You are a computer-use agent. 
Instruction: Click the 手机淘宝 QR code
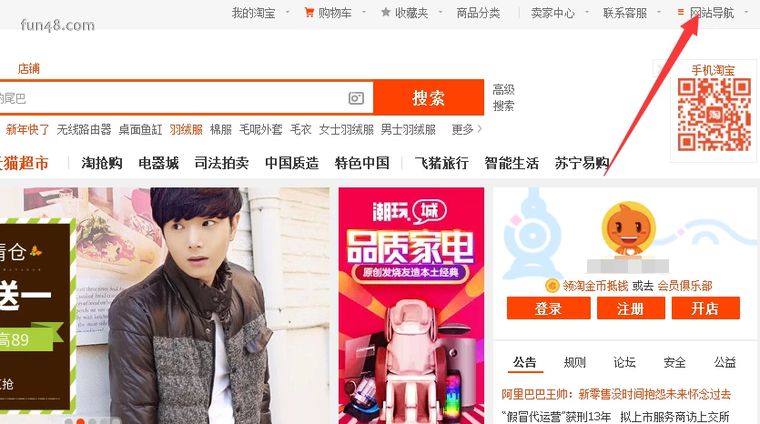coord(714,115)
